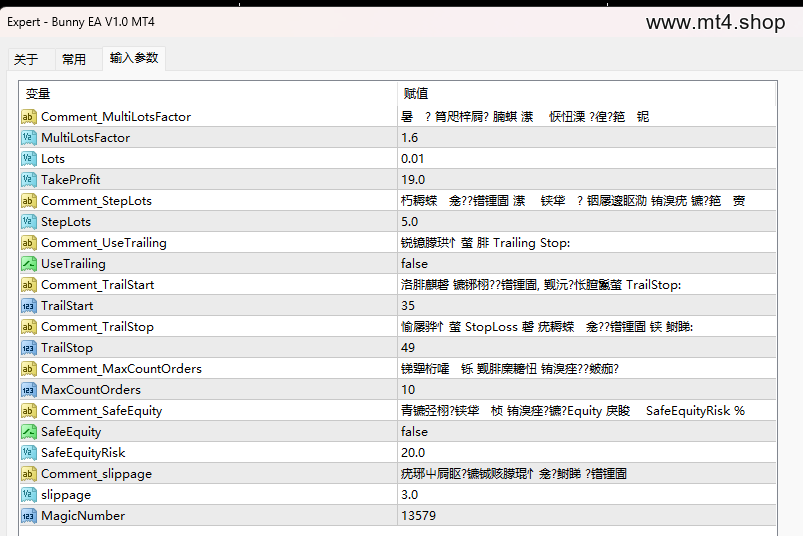Click the TrailStart integer icon
This screenshot has width=803, height=536.
(29, 306)
